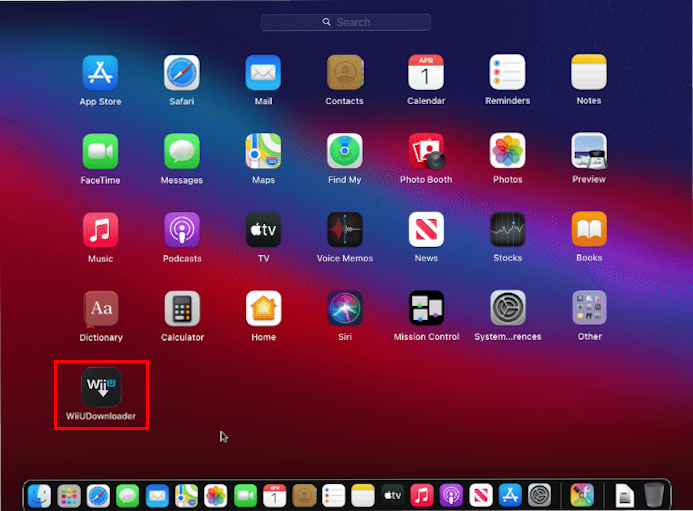Launch Safari from the Launchpad grid

point(182,73)
